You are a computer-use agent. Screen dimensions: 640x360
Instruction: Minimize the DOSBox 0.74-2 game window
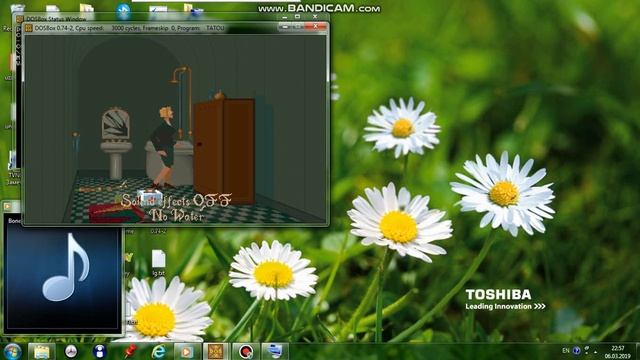point(285,27)
